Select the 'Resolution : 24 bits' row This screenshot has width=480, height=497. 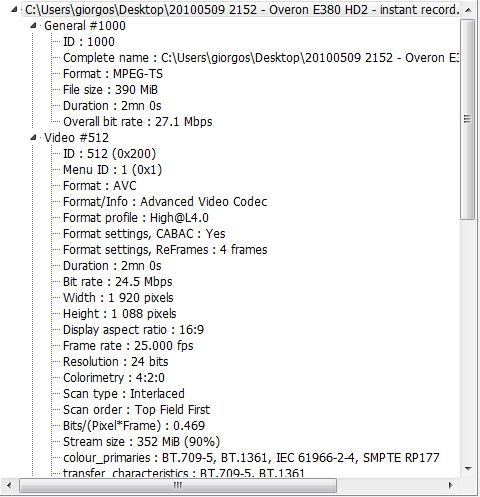[x=116, y=362]
